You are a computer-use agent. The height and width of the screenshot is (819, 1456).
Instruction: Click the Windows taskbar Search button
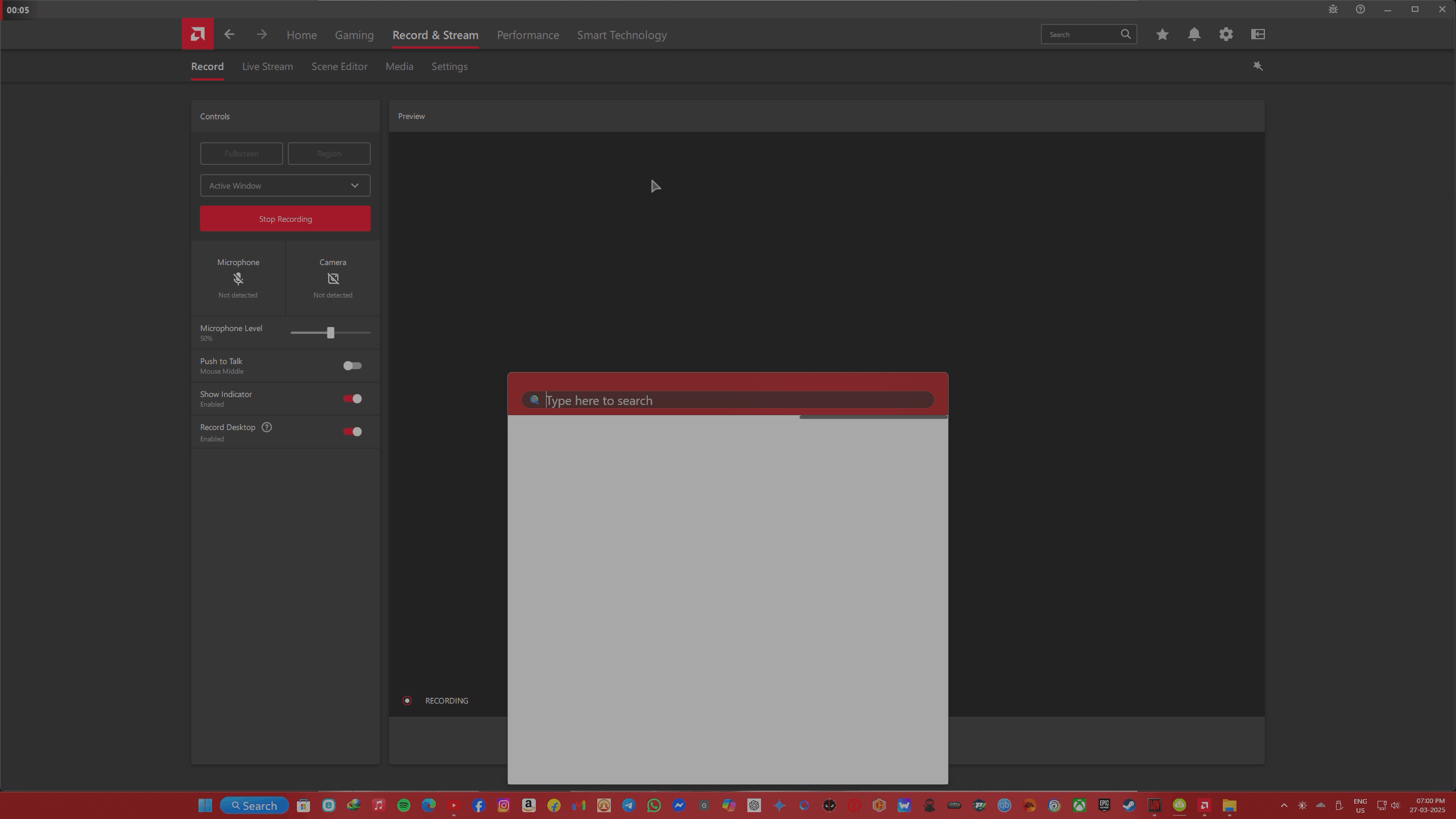(254, 805)
